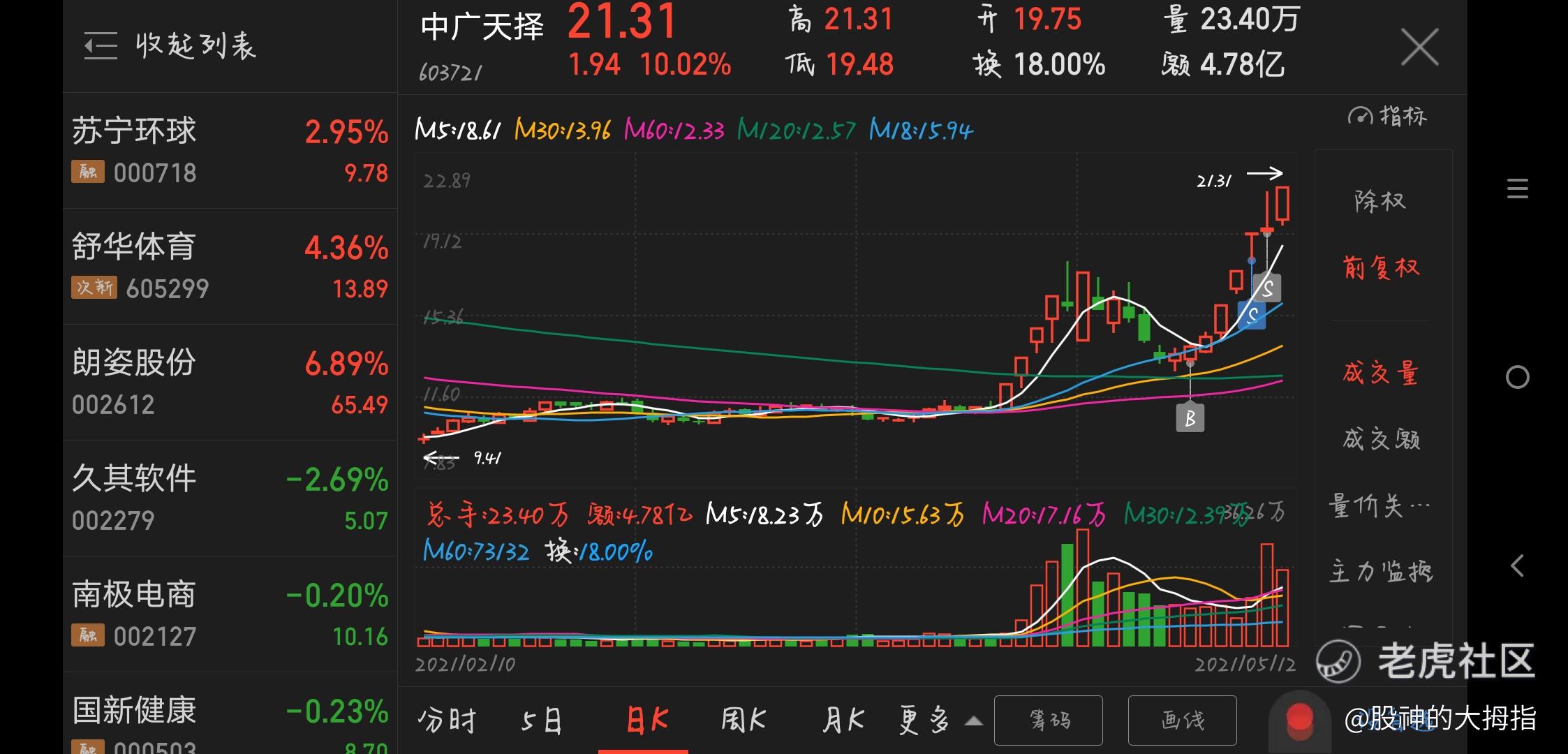Tap the B buy marker on chart
Screen dimensions: 1568x754
(x=1190, y=419)
